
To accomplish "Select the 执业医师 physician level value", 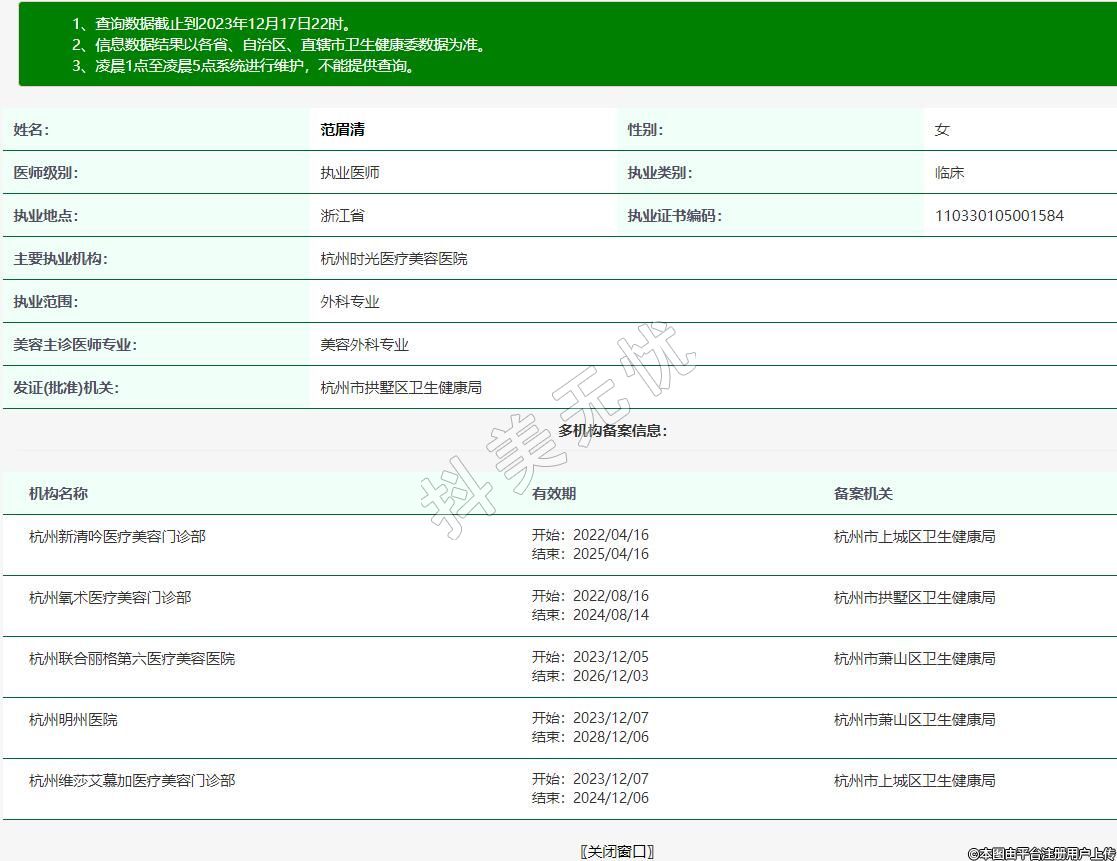I will coord(350,173).
